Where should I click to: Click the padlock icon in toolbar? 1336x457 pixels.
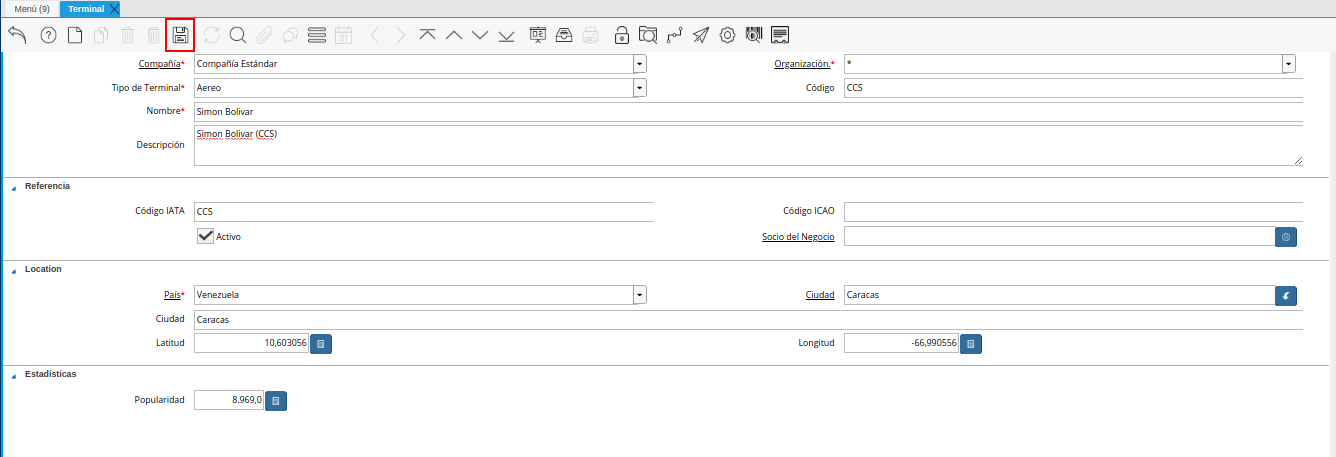(x=622, y=35)
